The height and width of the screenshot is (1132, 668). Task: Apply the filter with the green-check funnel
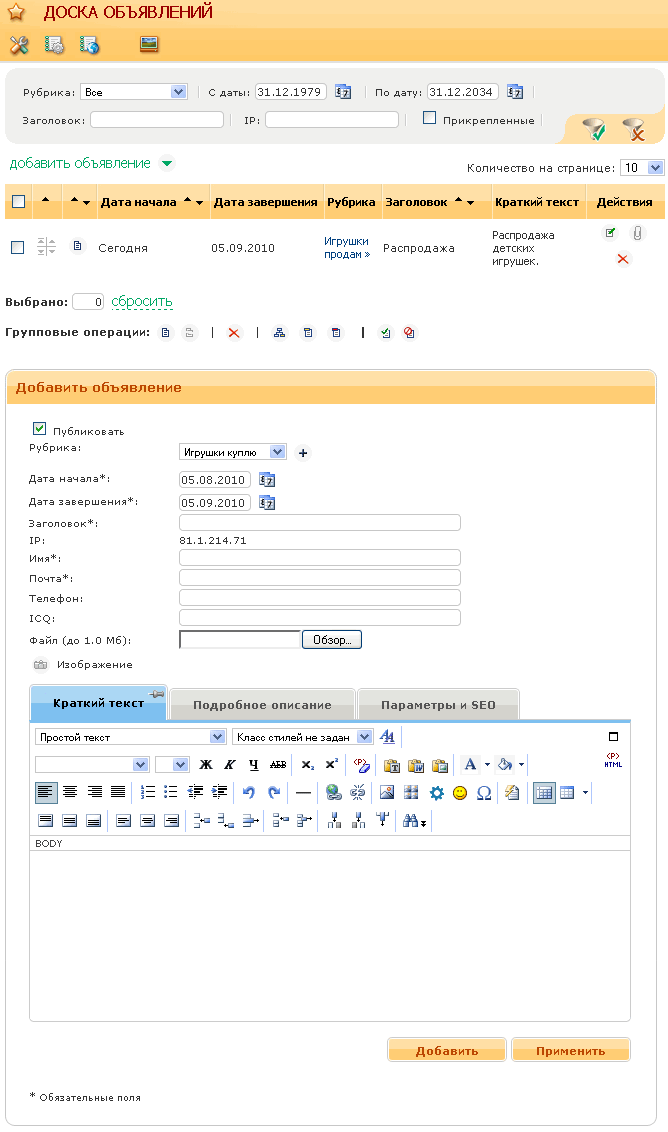(x=594, y=129)
